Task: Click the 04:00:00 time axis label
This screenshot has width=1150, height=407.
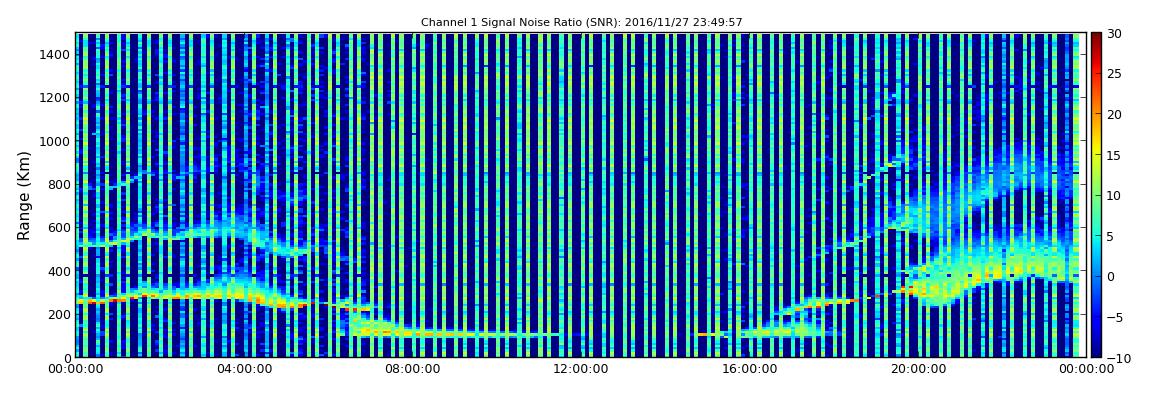Action: point(243,370)
